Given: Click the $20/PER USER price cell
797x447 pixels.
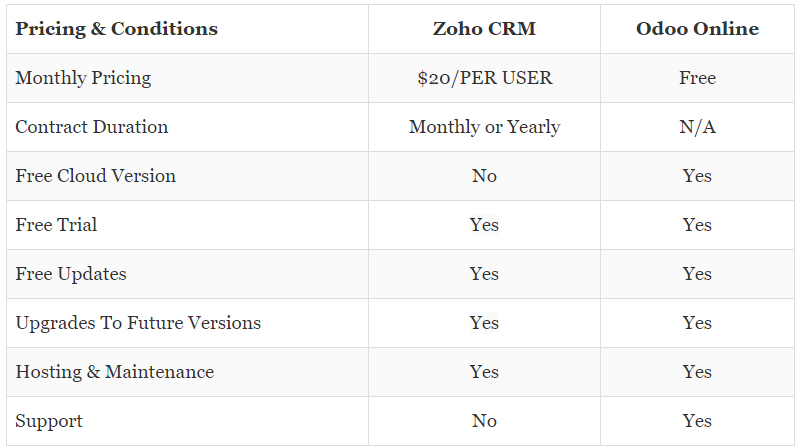Looking at the screenshot, I should pos(484,78).
